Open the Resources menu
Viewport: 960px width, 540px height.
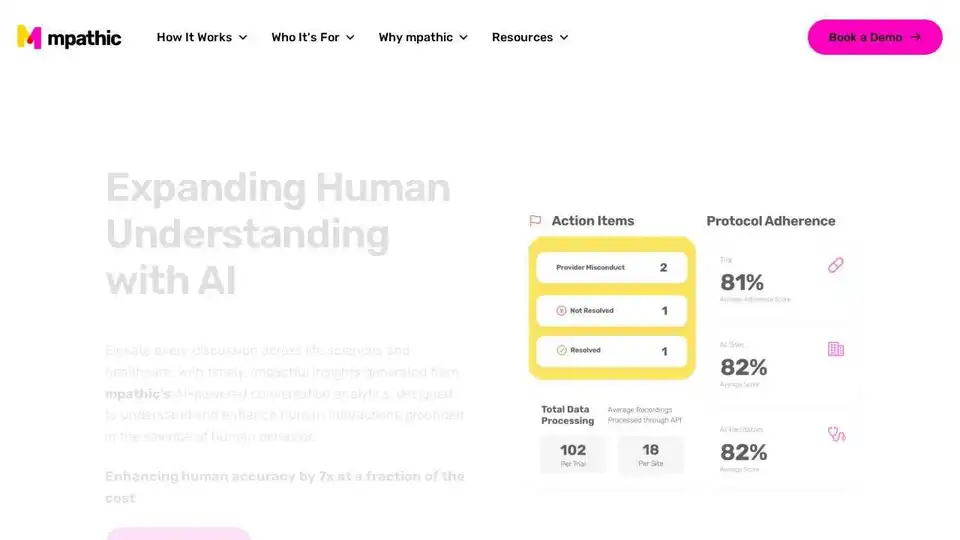[530, 37]
